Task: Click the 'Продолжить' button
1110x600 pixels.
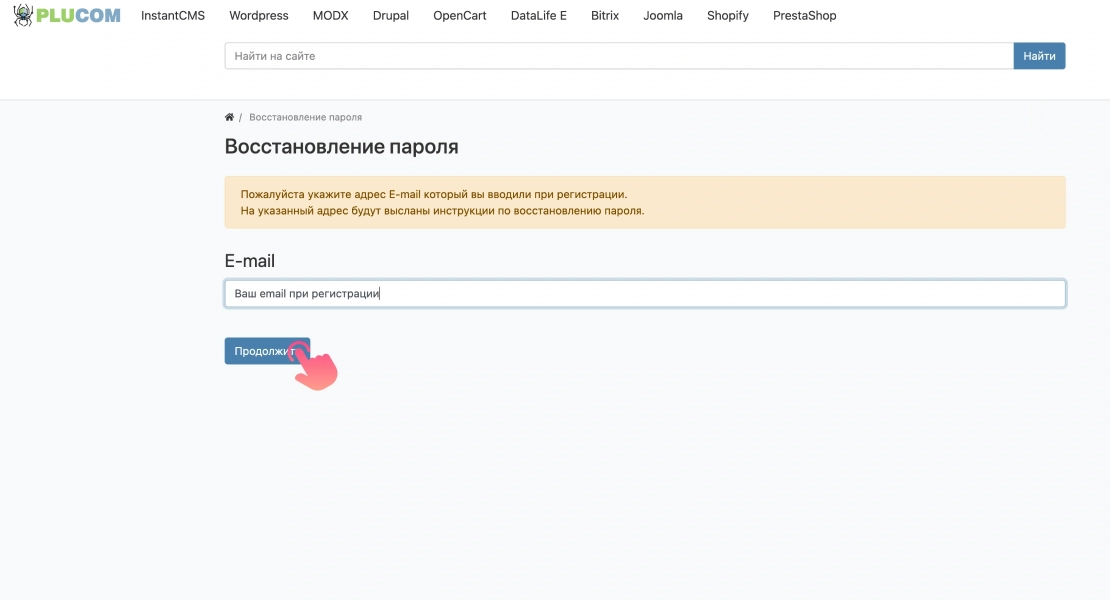Action: 267,351
